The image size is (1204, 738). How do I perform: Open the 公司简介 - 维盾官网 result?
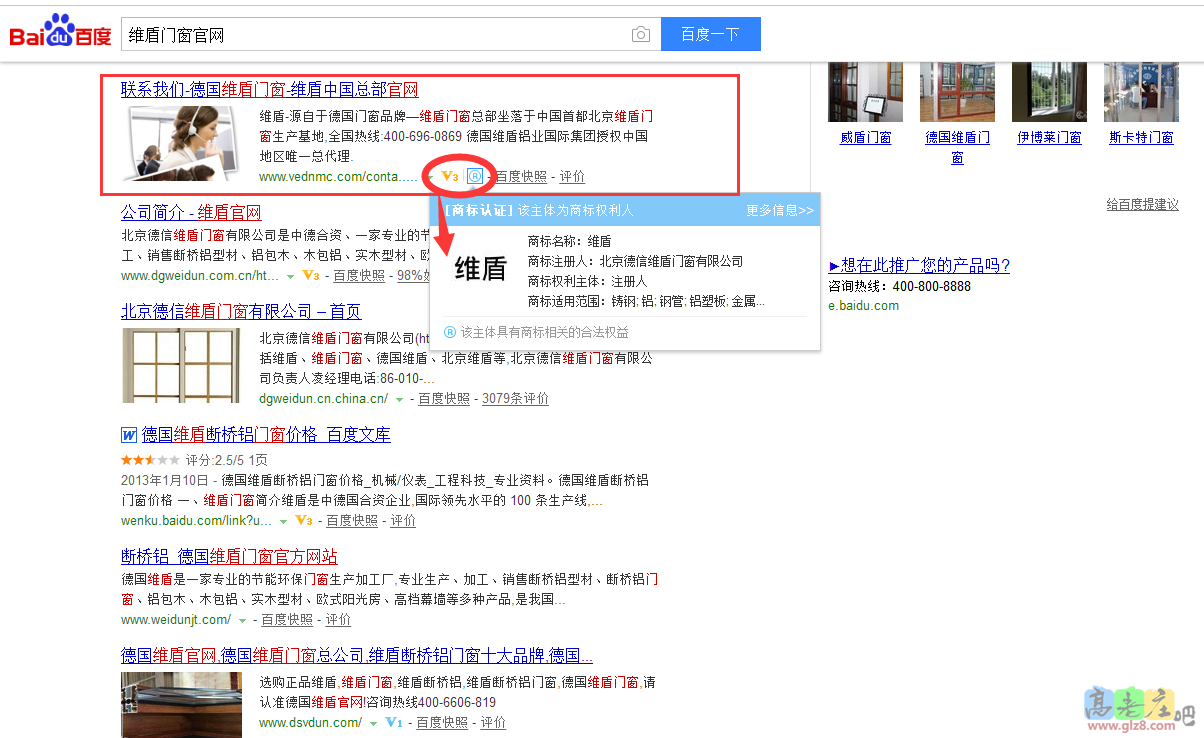tap(191, 213)
